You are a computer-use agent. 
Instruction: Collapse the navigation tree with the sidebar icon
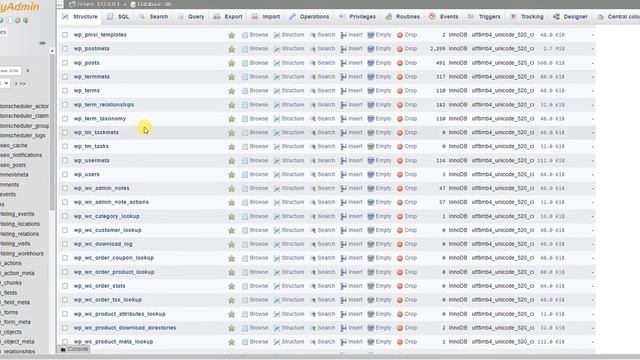pyautogui.click(x=42, y=43)
